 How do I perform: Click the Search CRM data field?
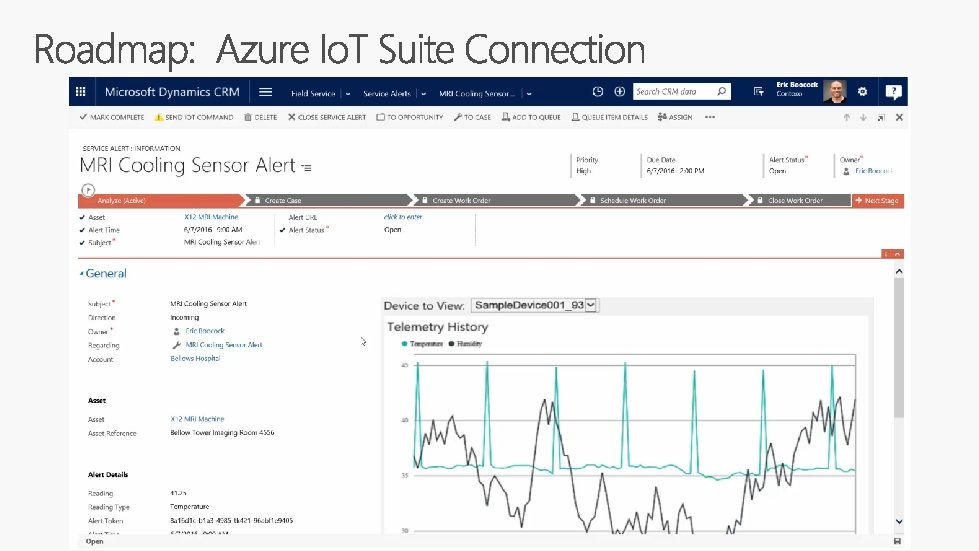pyautogui.click(x=676, y=92)
